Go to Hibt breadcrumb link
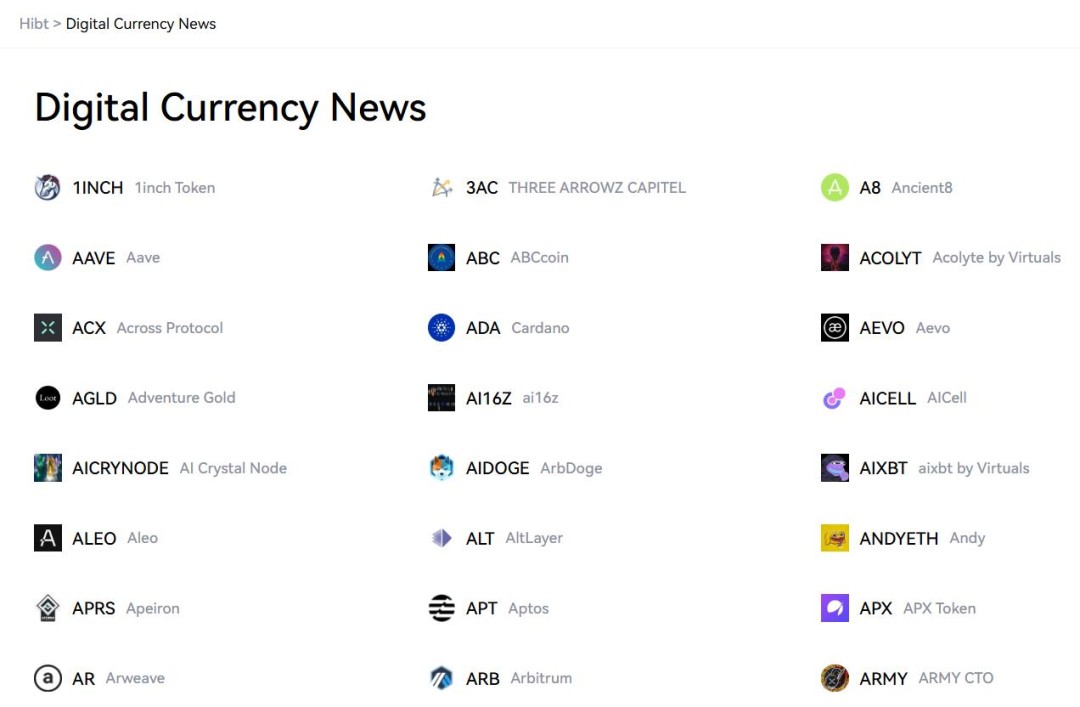The height and width of the screenshot is (707, 1080). tap(34, 23)
